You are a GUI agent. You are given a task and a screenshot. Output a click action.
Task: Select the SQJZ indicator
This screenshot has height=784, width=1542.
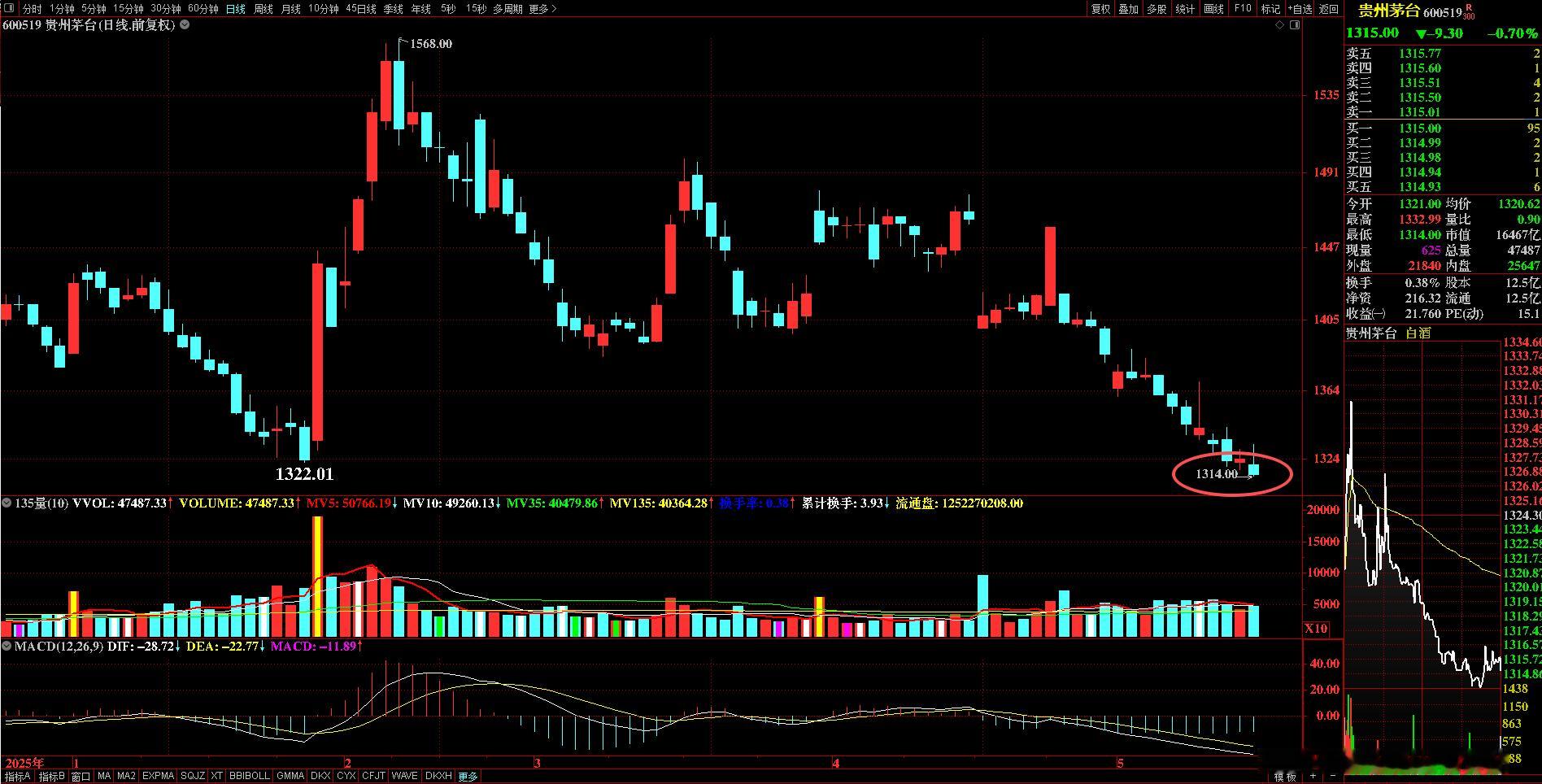tap(193, 777)
